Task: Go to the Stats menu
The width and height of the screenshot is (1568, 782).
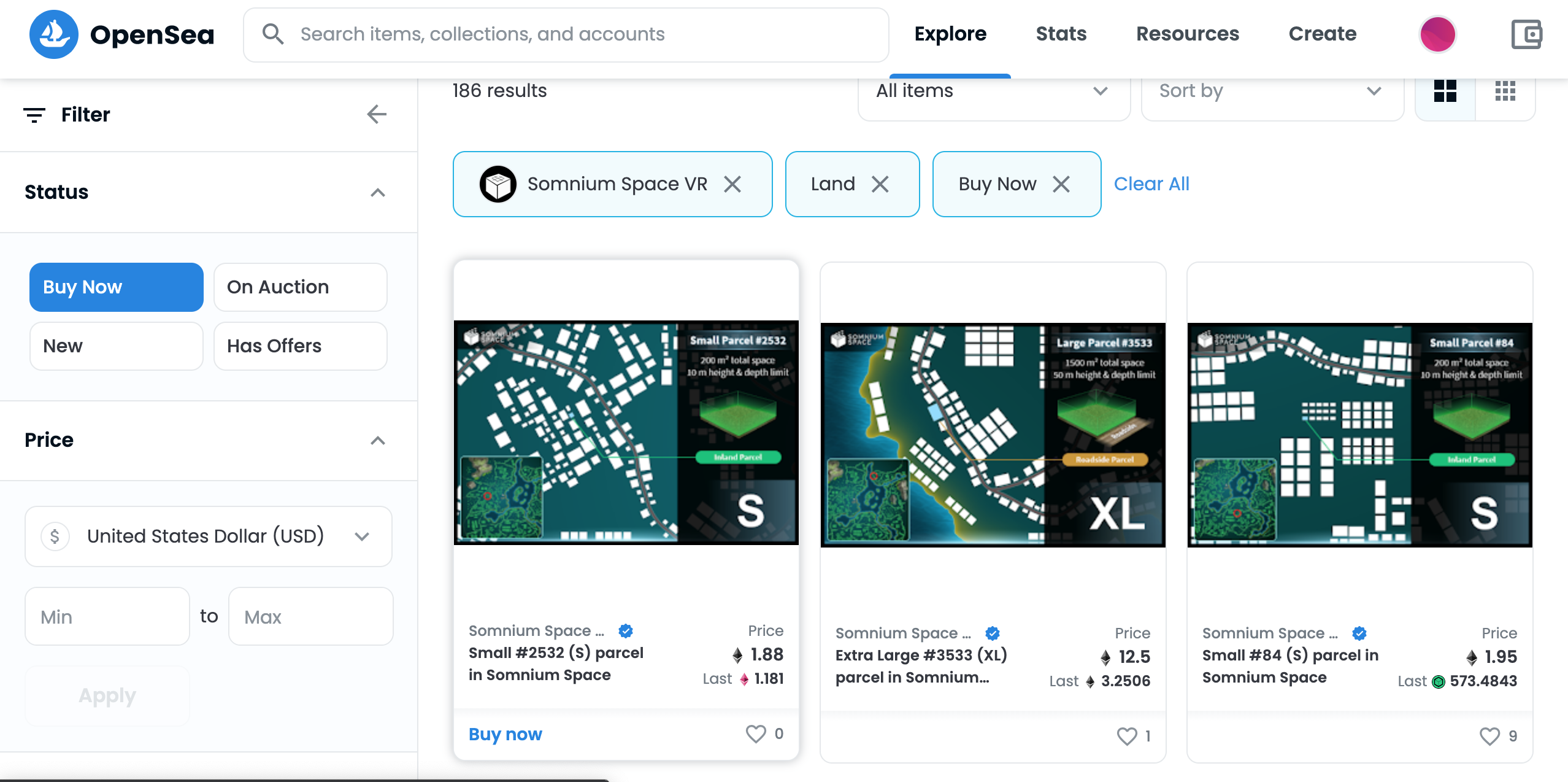Action: [1061, 34]
